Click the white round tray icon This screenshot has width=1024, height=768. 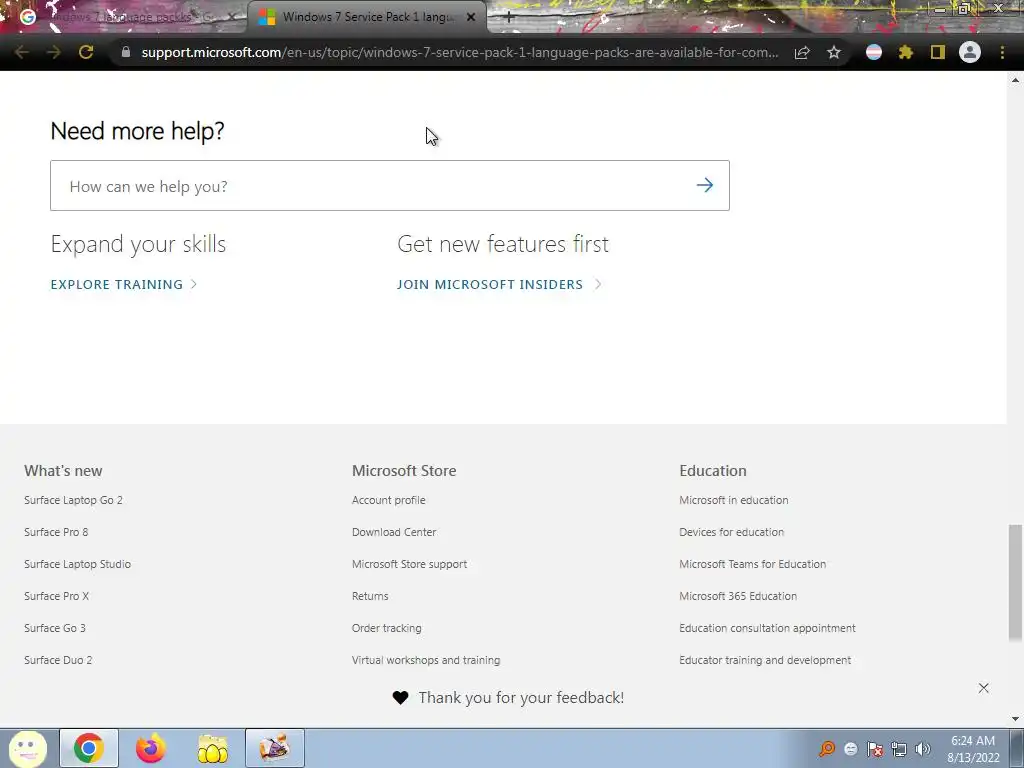(x=850, y=749)
